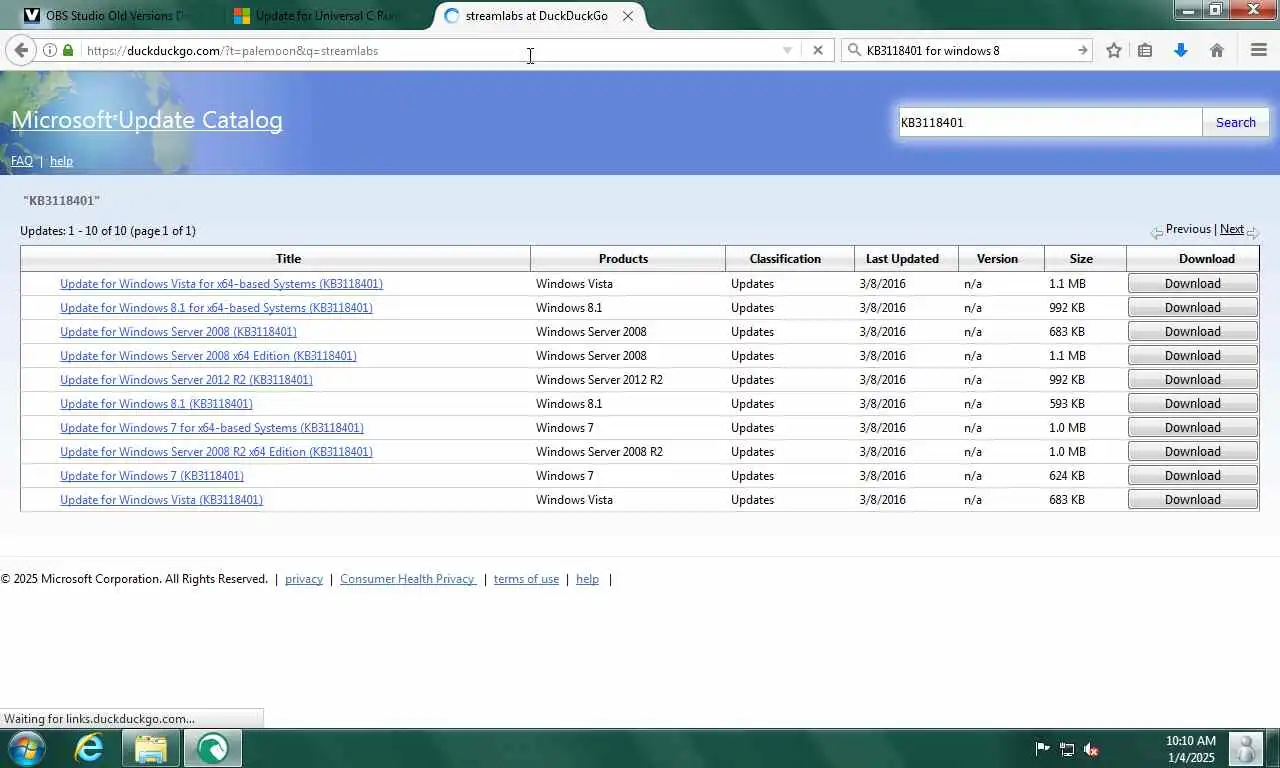Open the FAQ link
1280x768 pixels.
(x=22, y=161)
